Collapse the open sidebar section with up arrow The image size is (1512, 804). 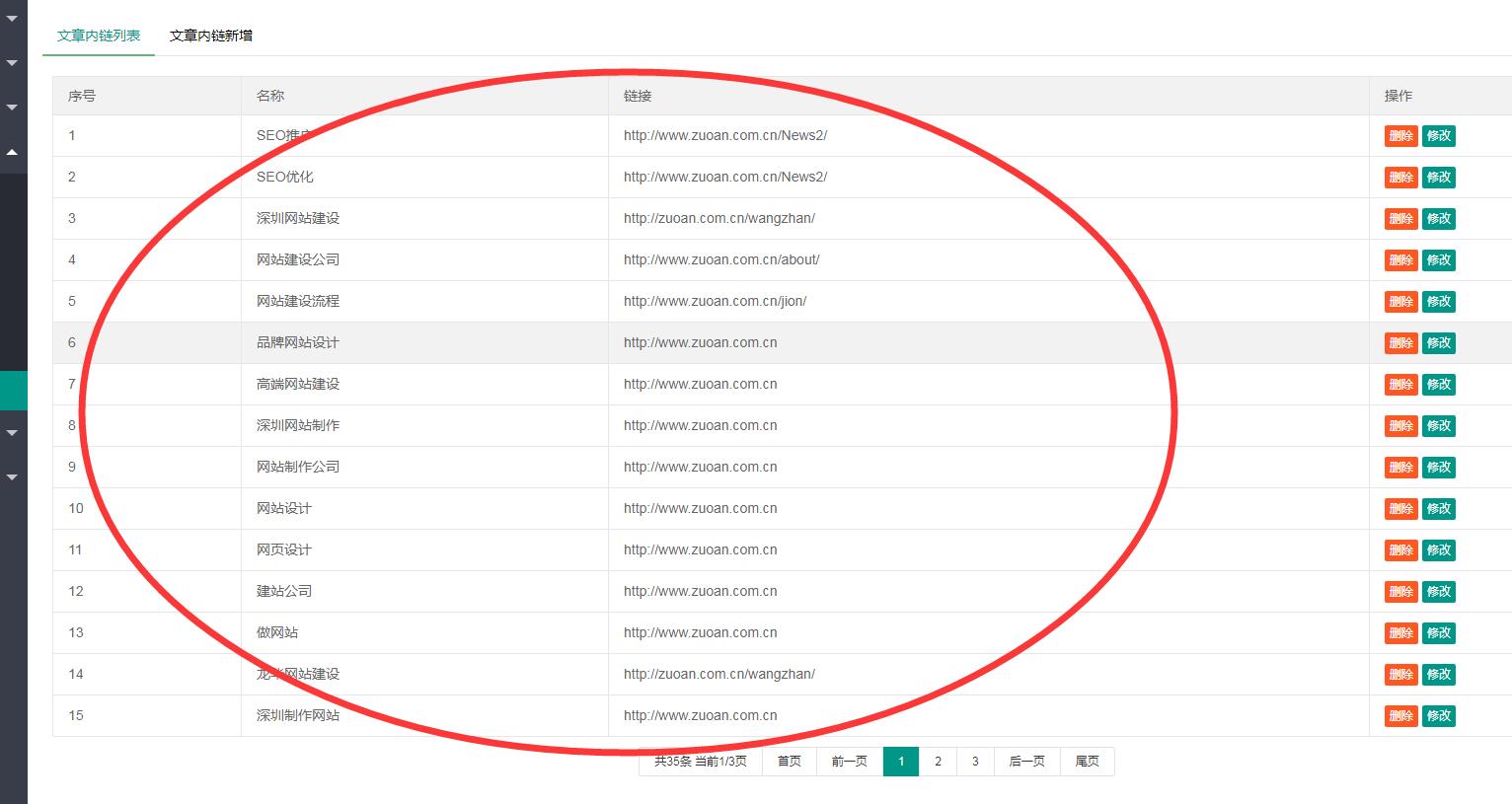pos(12,152)
